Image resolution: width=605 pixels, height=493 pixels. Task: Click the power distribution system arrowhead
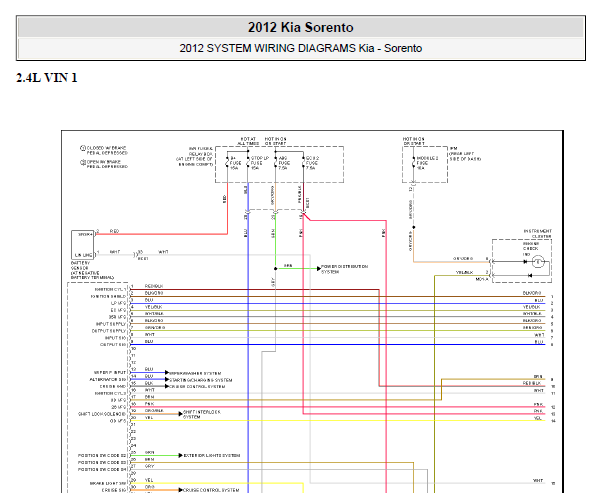pos(319,268)
